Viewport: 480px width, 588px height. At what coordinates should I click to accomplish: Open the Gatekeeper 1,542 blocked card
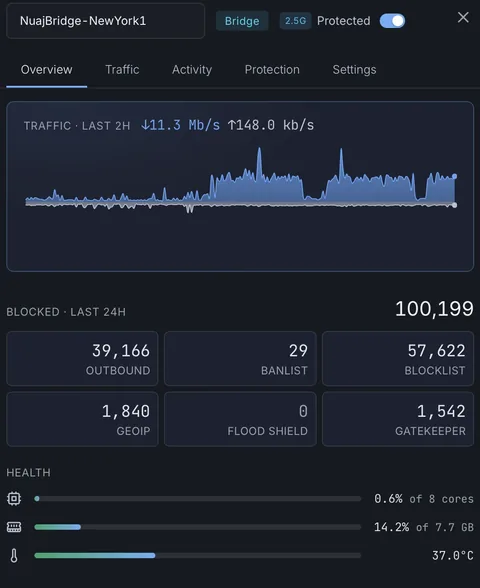(398, 419)
